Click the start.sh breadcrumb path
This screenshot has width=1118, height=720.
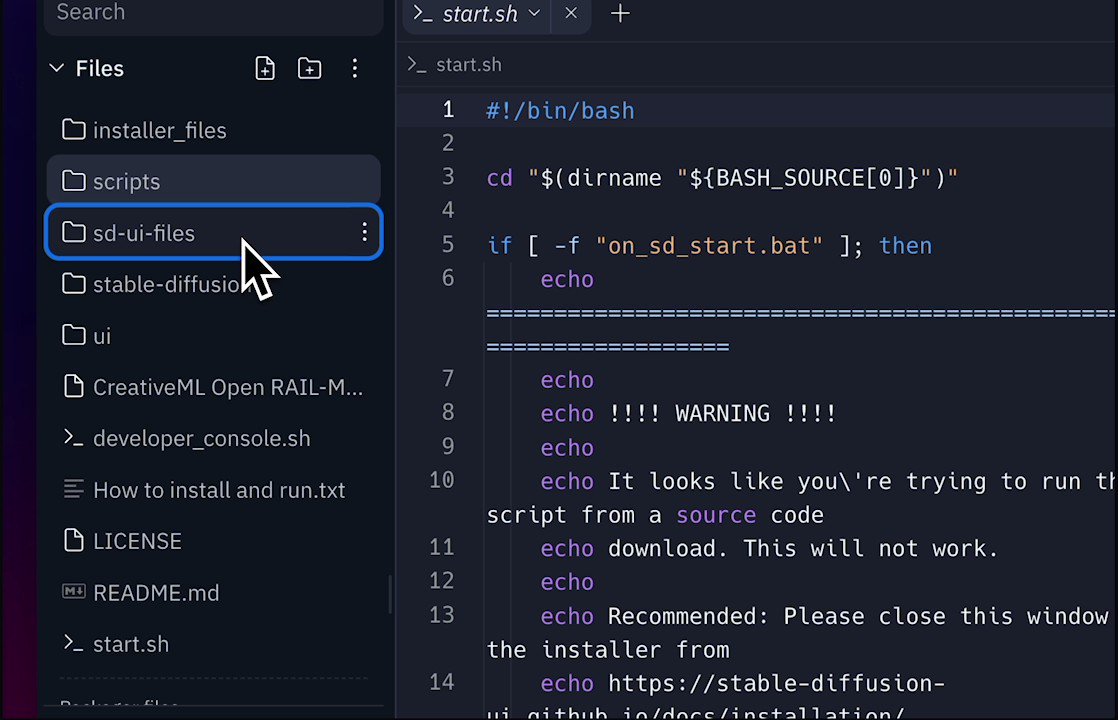click(x=468, y=65)
